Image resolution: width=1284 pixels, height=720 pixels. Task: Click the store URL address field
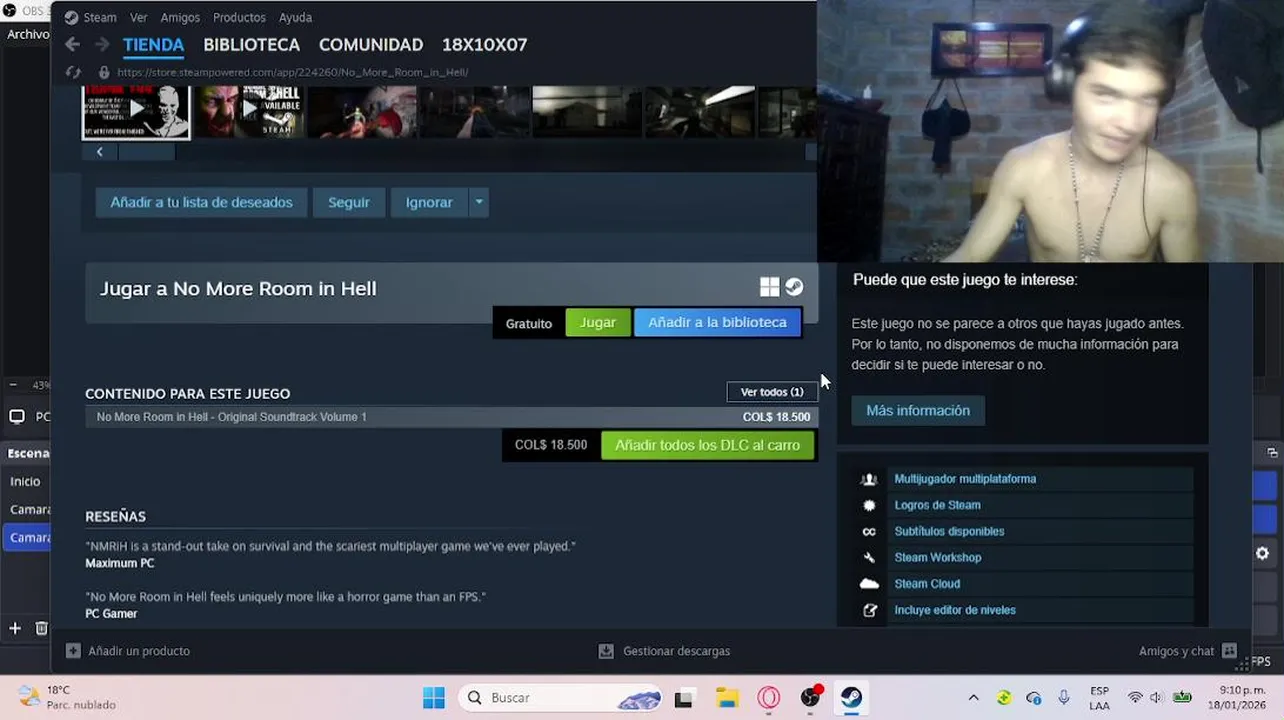pos(292,72)
